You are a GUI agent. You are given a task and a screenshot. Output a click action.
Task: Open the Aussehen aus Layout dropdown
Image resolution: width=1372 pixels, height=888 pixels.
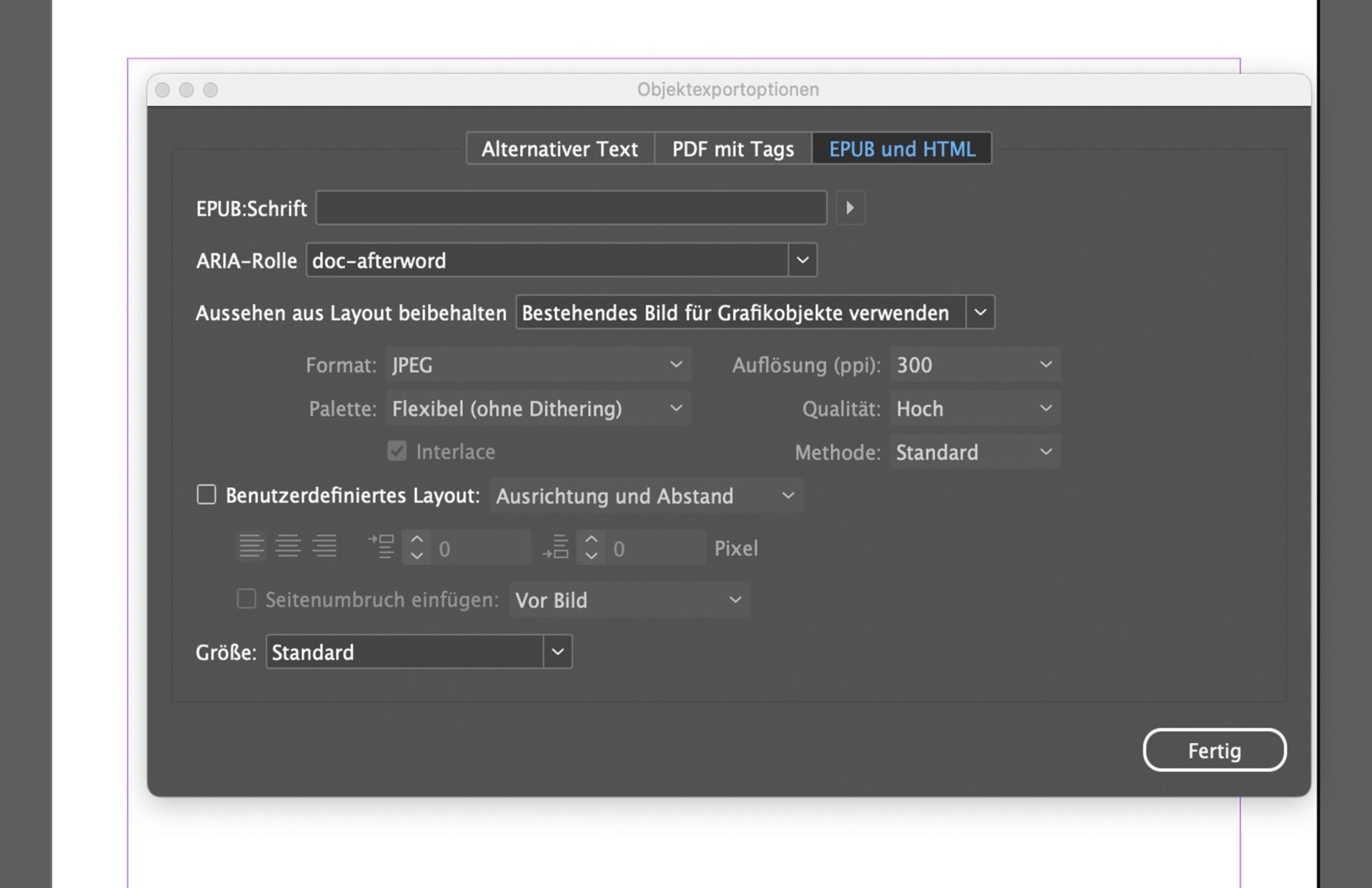pos(980,312)
